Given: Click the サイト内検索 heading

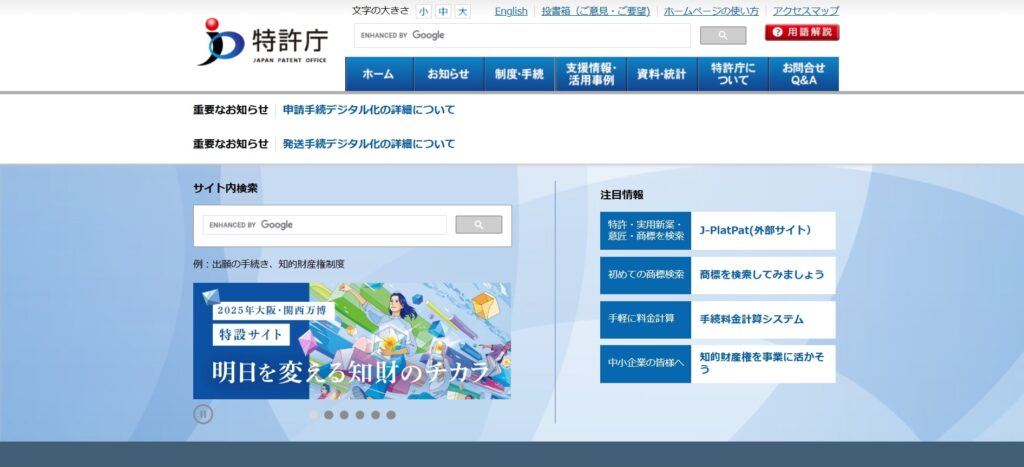Looking at the screenshot, I should click(225, 188).
